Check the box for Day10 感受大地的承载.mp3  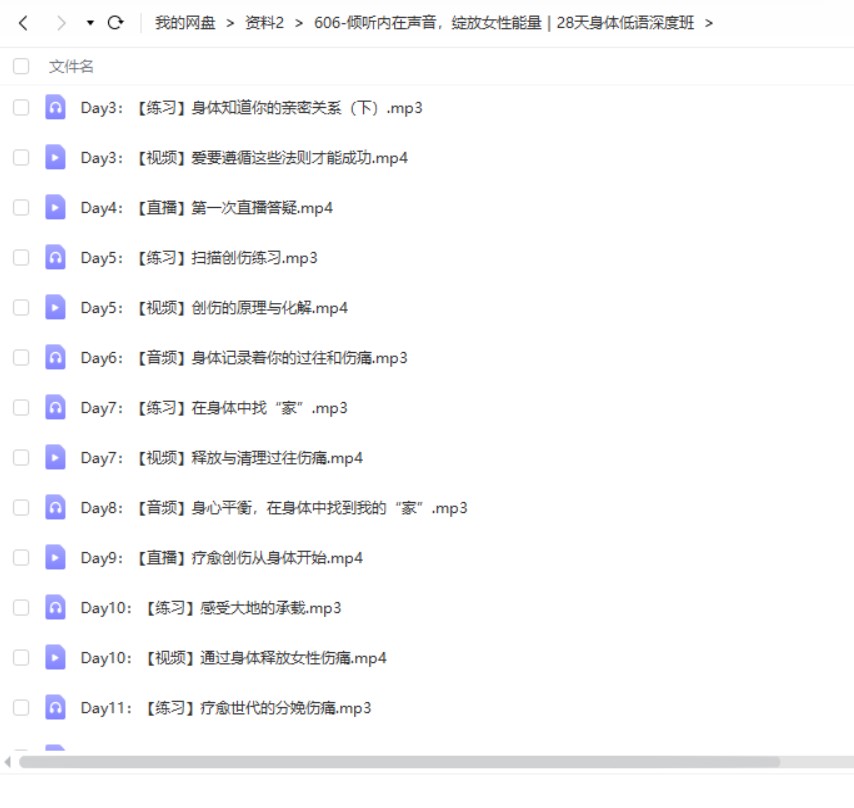click(21, 608)
